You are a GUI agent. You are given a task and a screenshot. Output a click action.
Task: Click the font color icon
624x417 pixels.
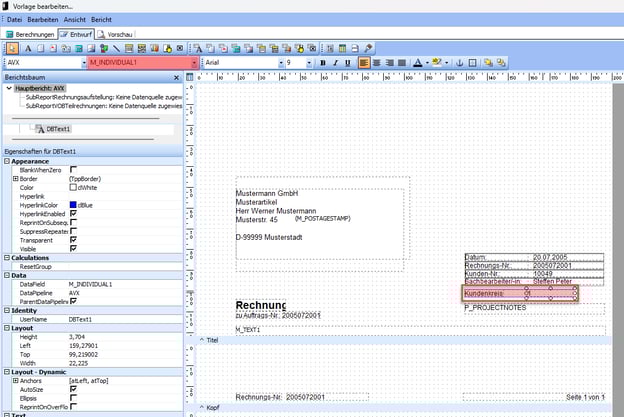[417, 62]
